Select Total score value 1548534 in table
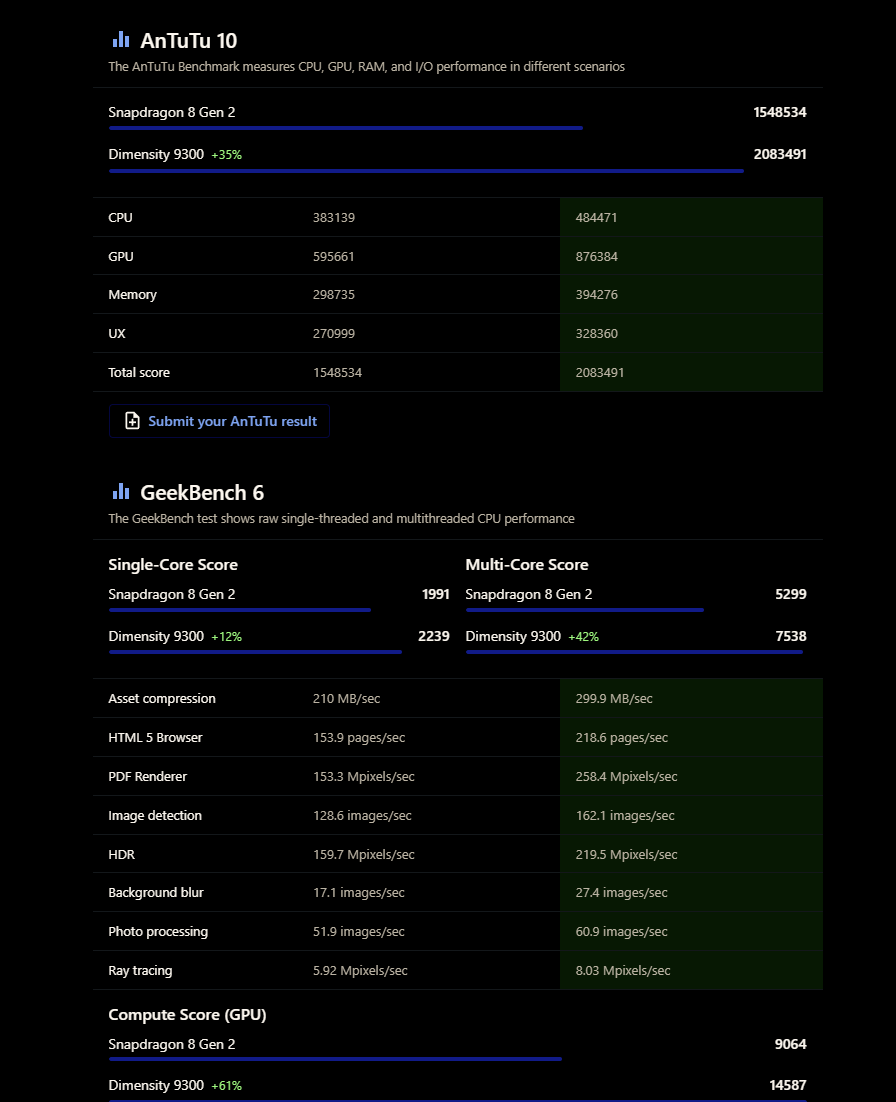Viewport: 896px width, 1102px height. click(x=337, y=372)
